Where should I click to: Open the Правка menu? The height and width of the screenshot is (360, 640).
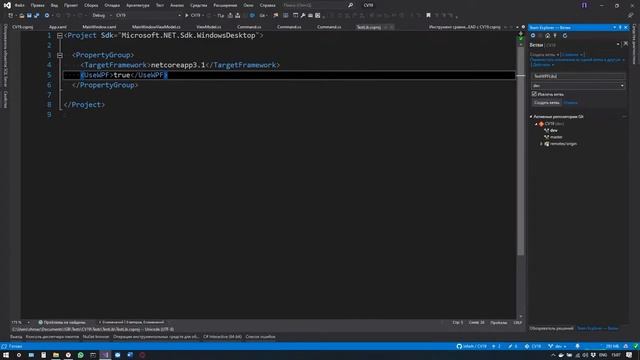[x=37, y=5]
